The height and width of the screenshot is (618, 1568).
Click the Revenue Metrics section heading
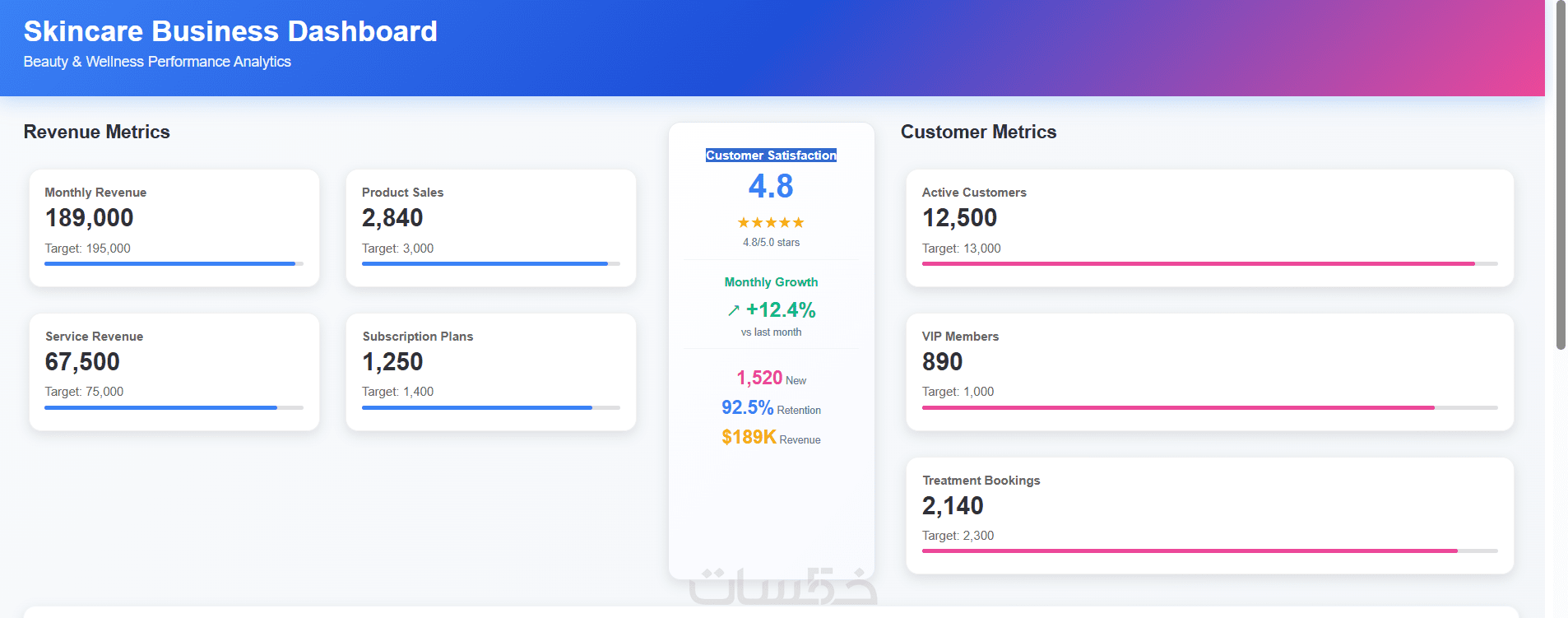(97, 132)
